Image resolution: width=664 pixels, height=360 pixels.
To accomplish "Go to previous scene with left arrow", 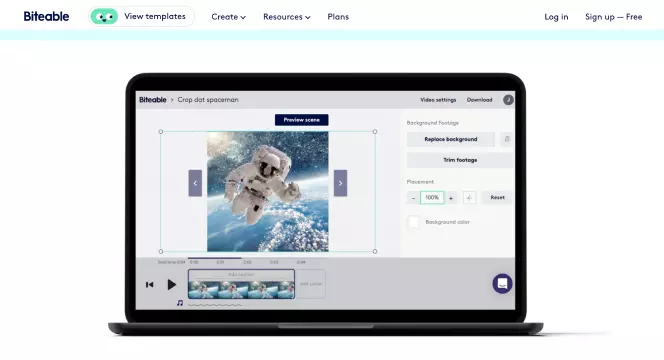I will click(195, 183).
